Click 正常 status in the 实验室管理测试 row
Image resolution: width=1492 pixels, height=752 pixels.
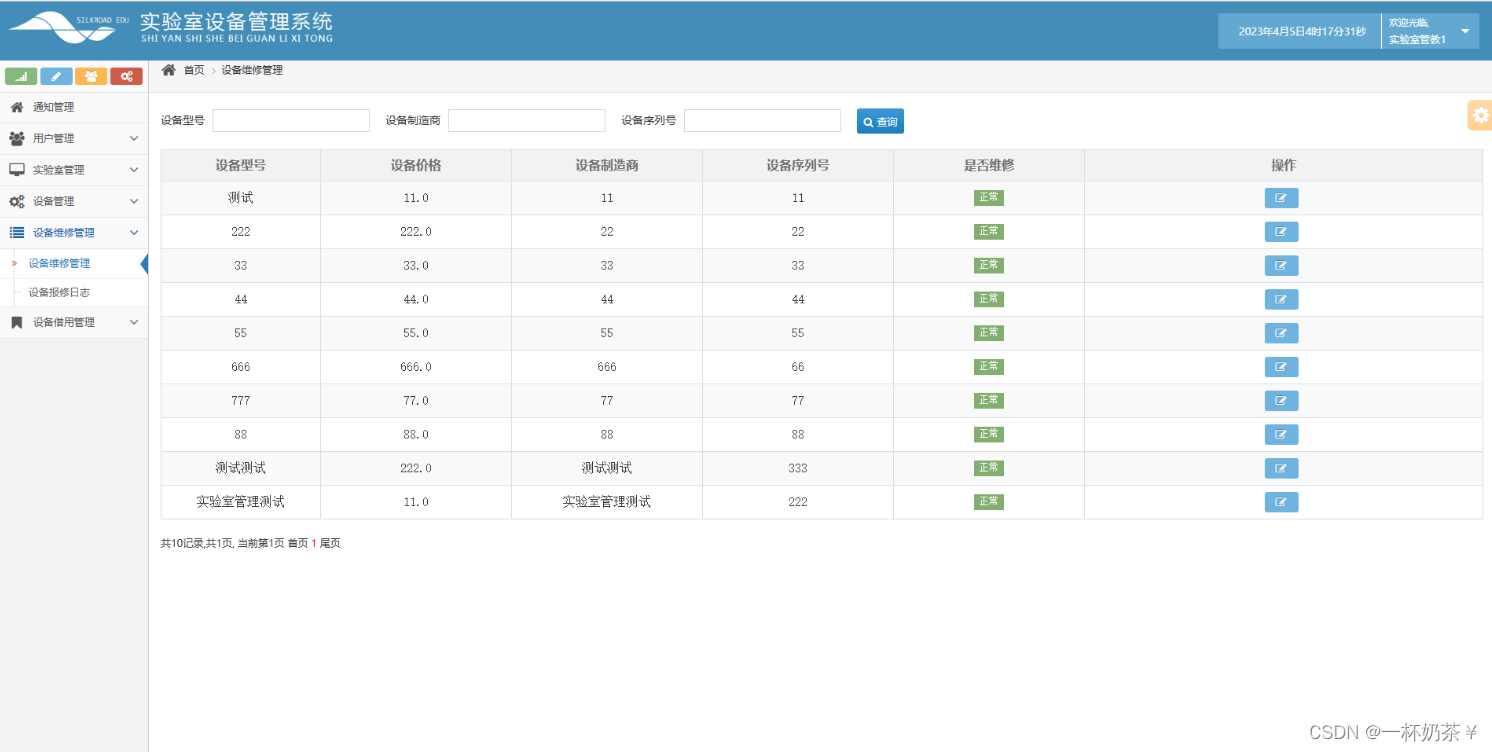tap(989, 502)
